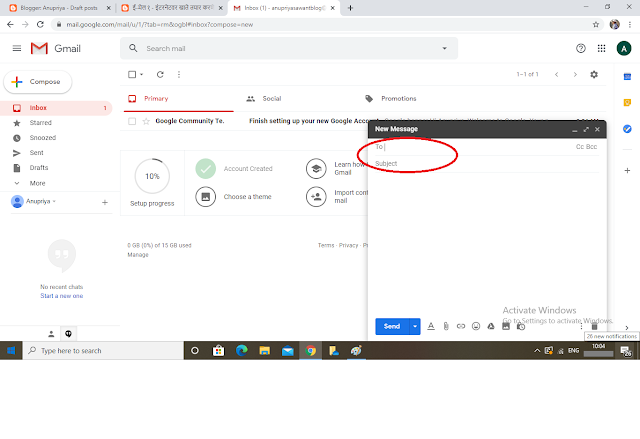
Task: Click the insert photo icon
Action: tap(506, 326)
